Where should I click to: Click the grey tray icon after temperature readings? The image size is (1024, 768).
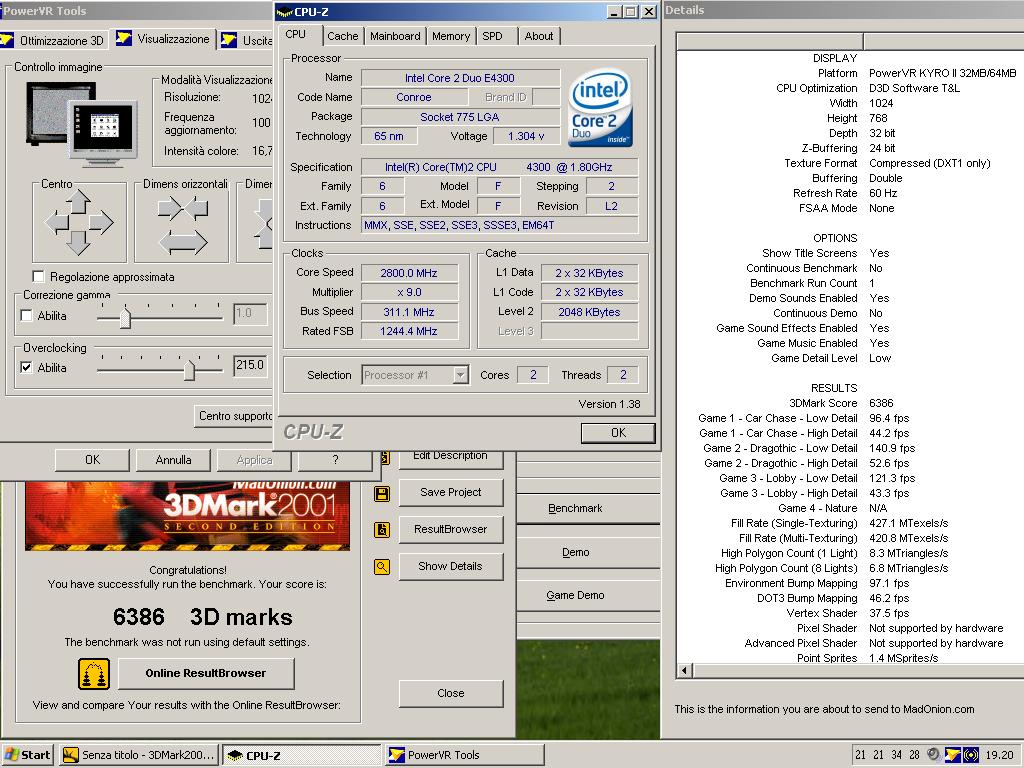(x=934, y=755)
